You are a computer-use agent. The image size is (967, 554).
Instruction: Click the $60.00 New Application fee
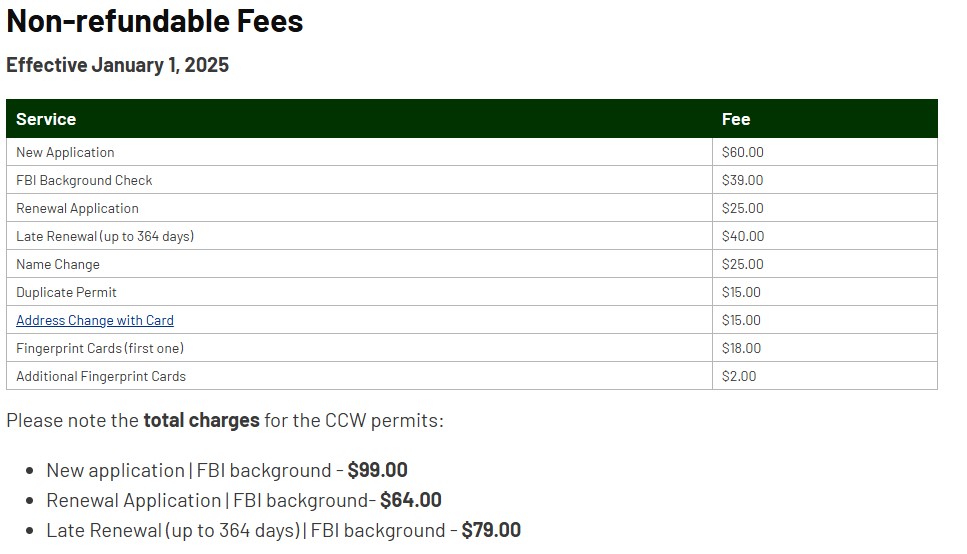tap(742, 153)
